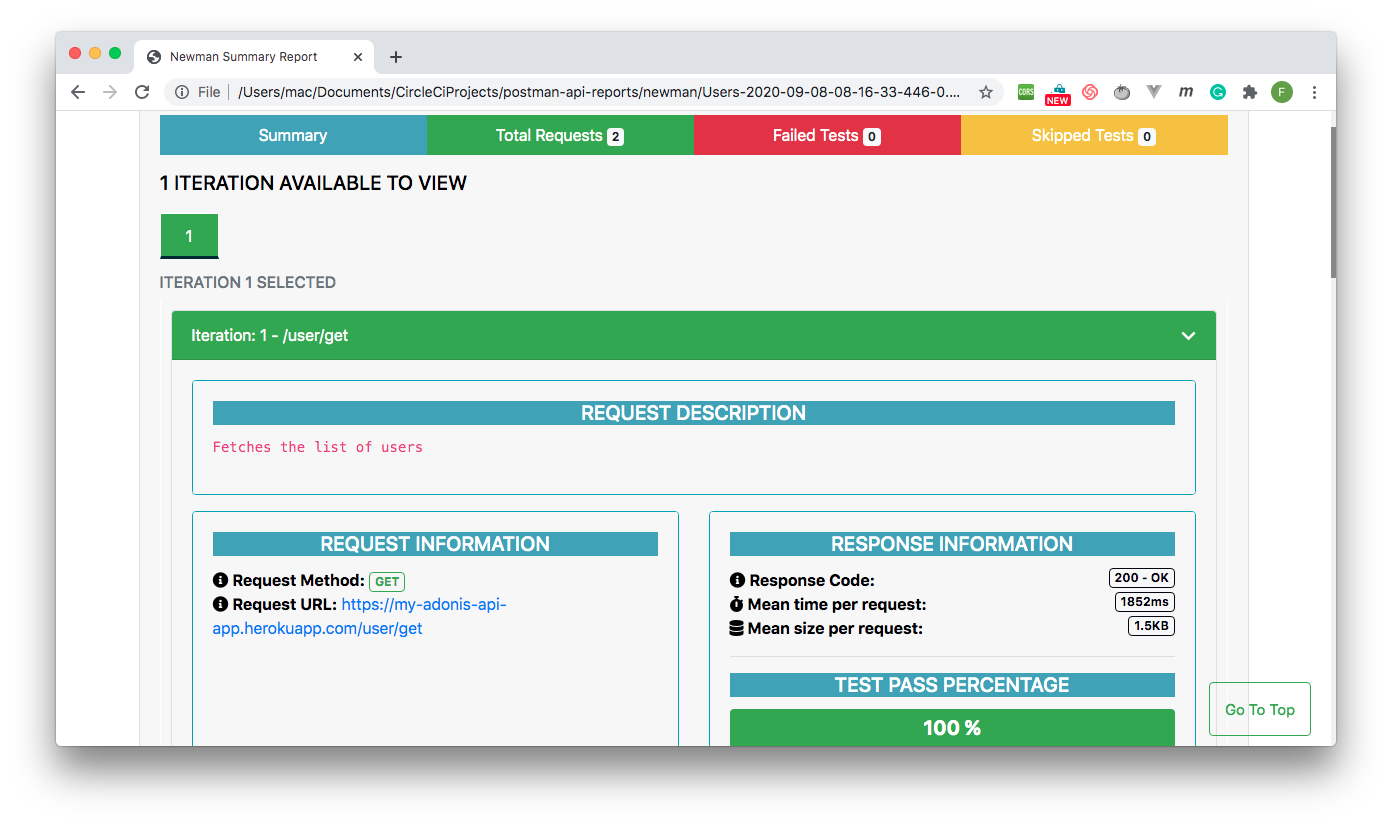Open the Vue devtools extension icon

tap(1153, 92)
